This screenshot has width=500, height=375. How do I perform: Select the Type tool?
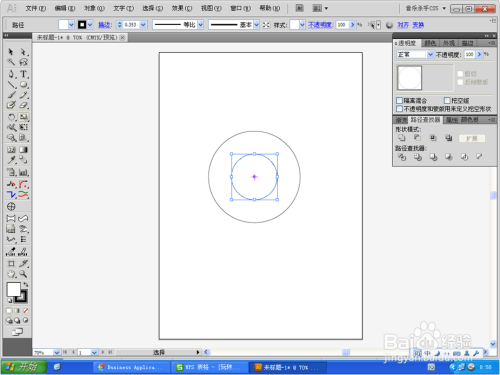23,74
